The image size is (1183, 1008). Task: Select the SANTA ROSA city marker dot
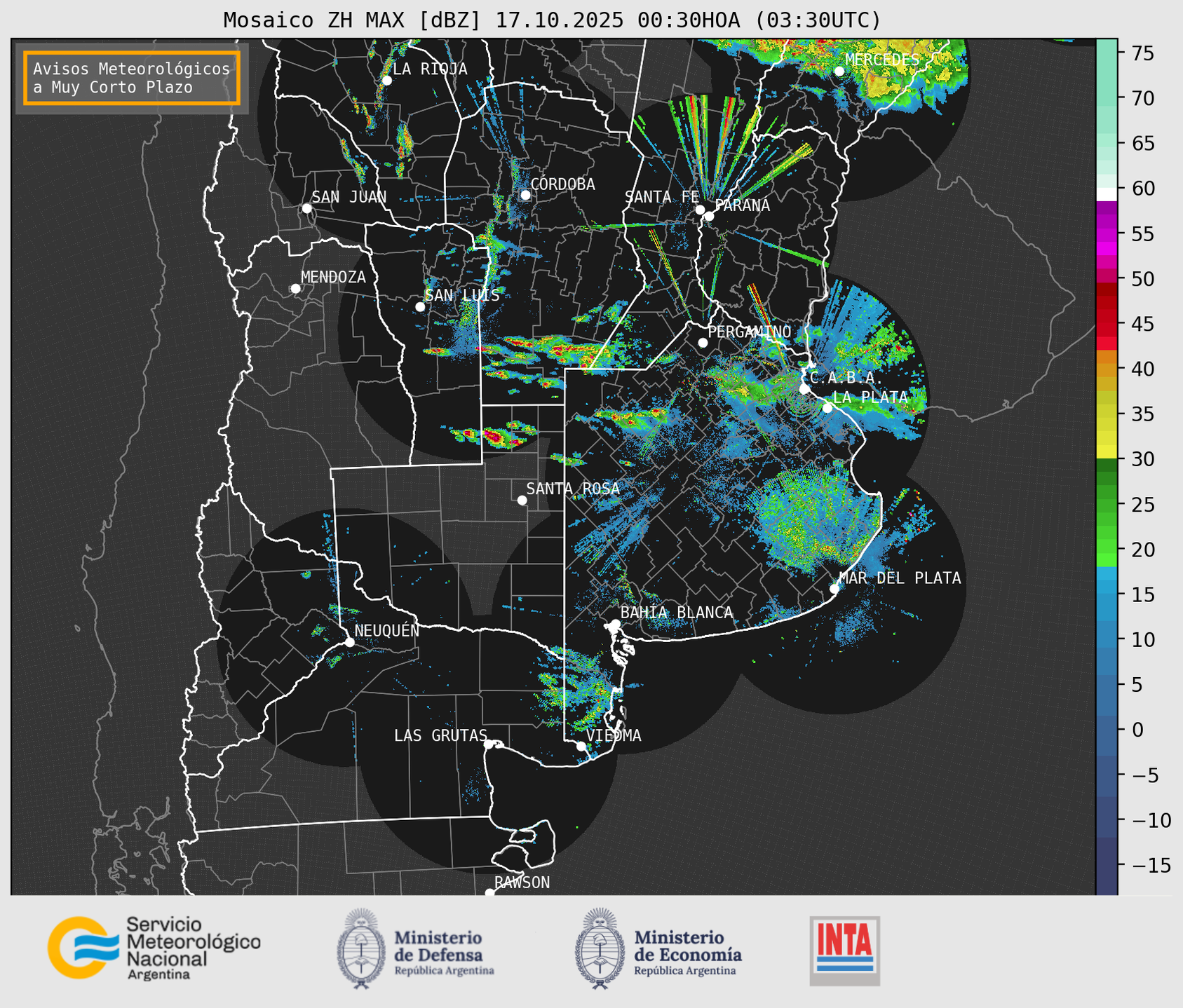(x=522, y=500)
